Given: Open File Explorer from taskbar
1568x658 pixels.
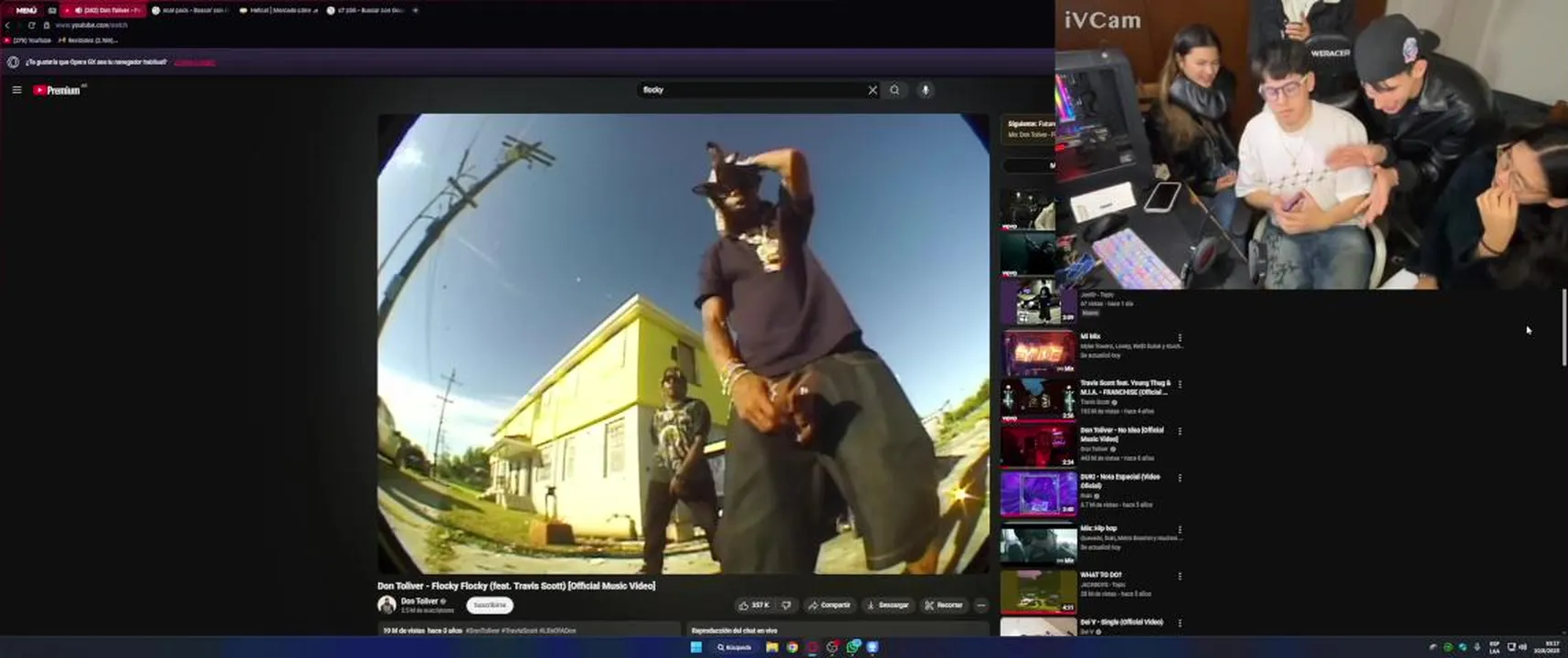Looking at the screenshot, I should tap(772, 647).
